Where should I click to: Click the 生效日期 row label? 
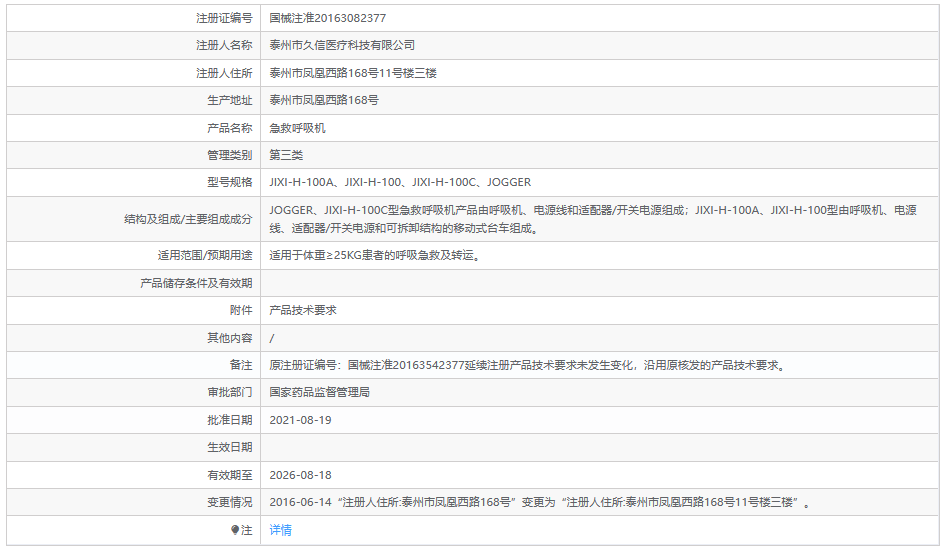tap(229, 447)
